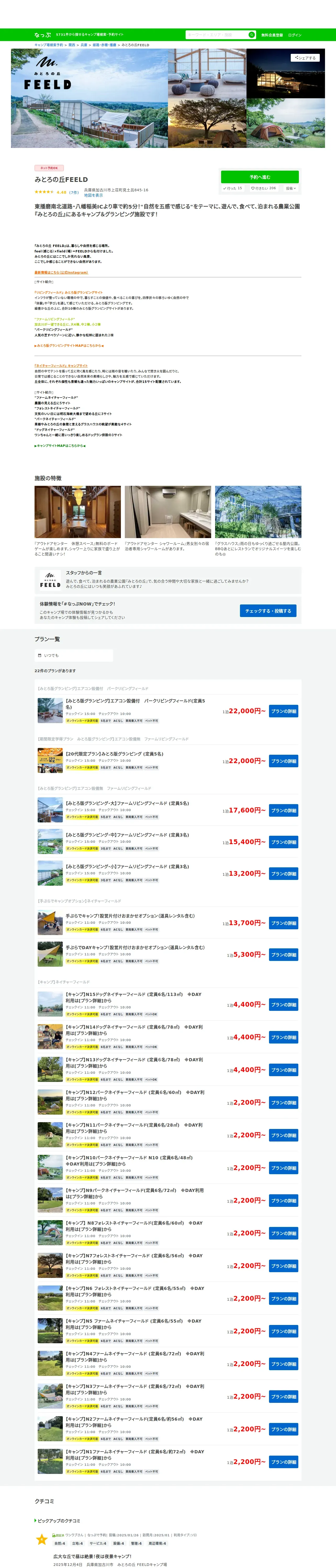Open plan details for N2ファームネイチャーフィールド
Image resolution: width=336 pixels, height=1568 pixels.
pos(284,1430)
